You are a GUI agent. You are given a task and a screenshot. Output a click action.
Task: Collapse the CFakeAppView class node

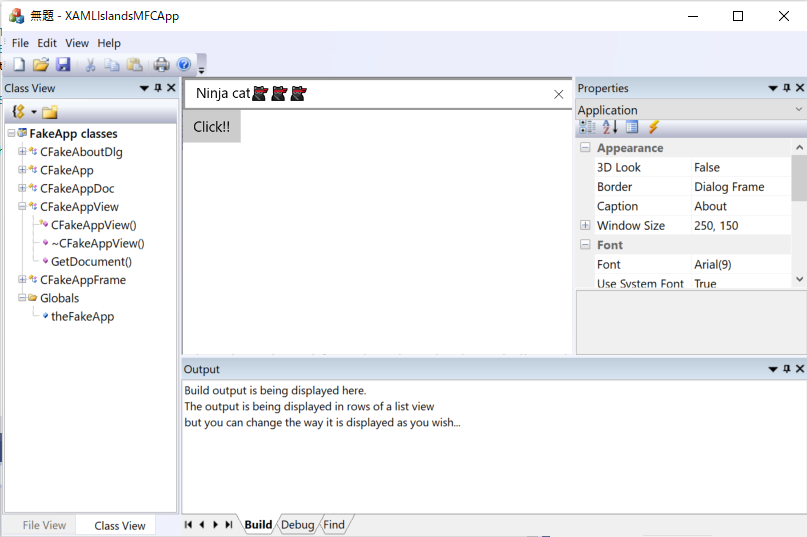click(22, 206)
